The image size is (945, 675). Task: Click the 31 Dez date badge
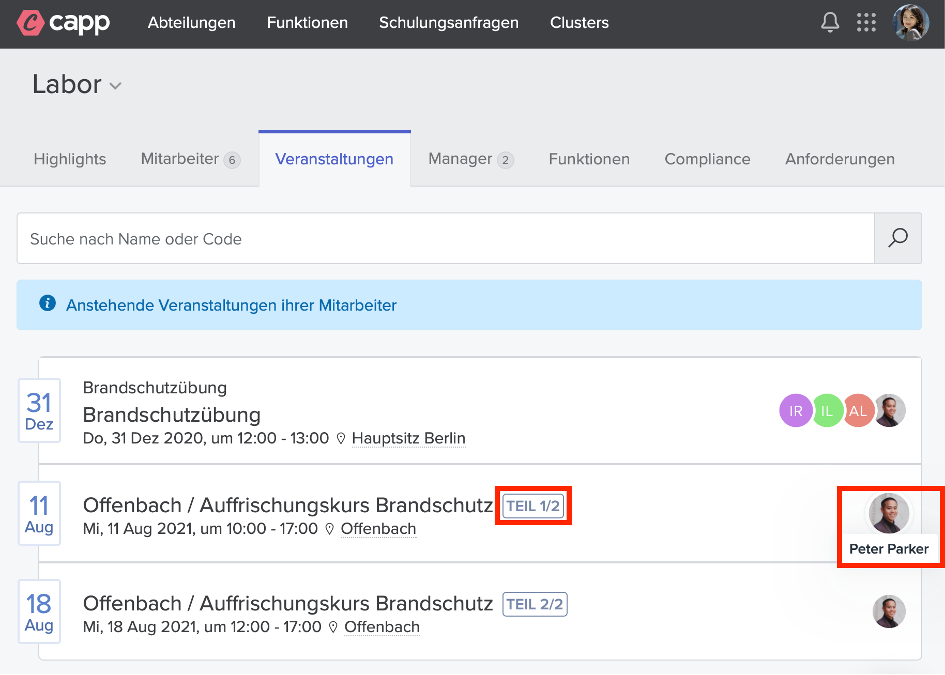click(x=39, y=411)
